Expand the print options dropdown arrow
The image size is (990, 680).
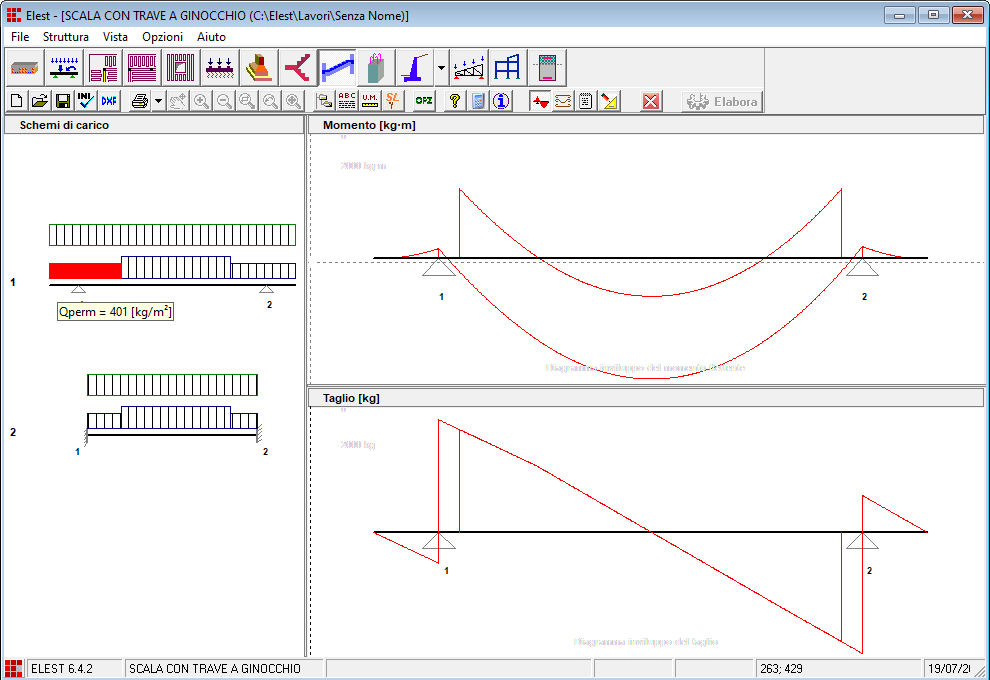point(158,101)
